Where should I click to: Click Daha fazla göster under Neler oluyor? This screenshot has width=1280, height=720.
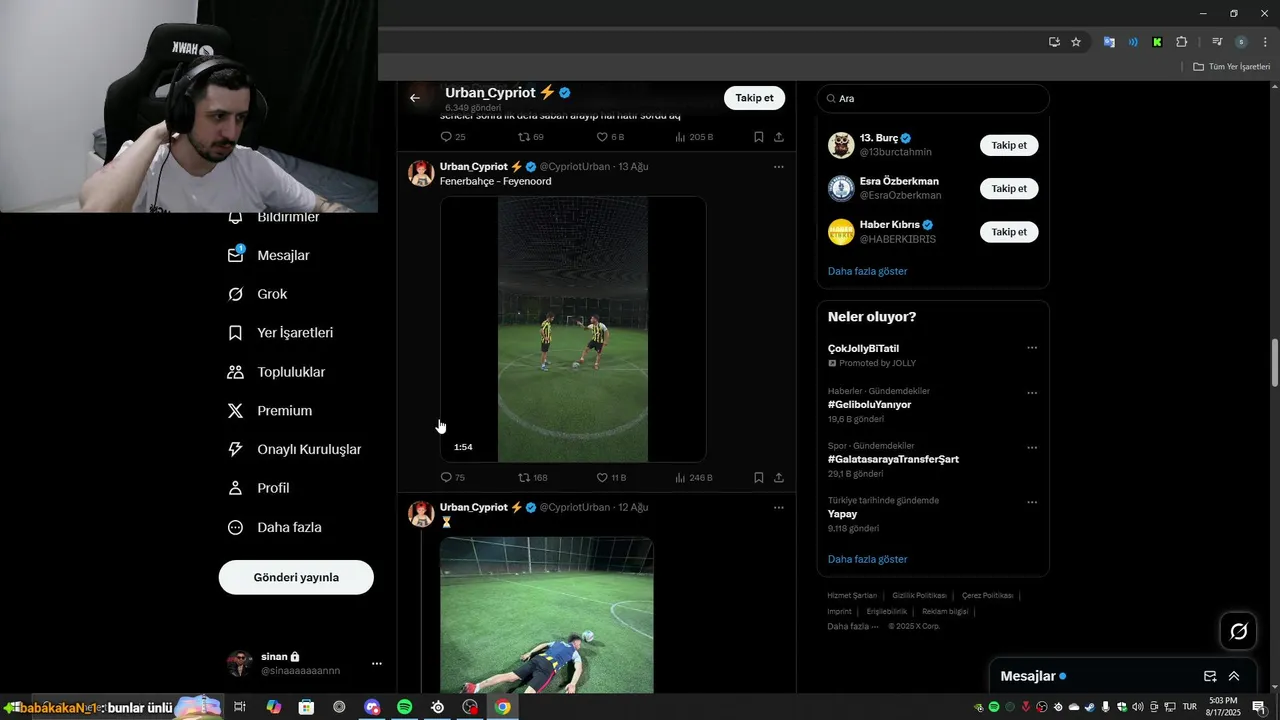[867, 559]
